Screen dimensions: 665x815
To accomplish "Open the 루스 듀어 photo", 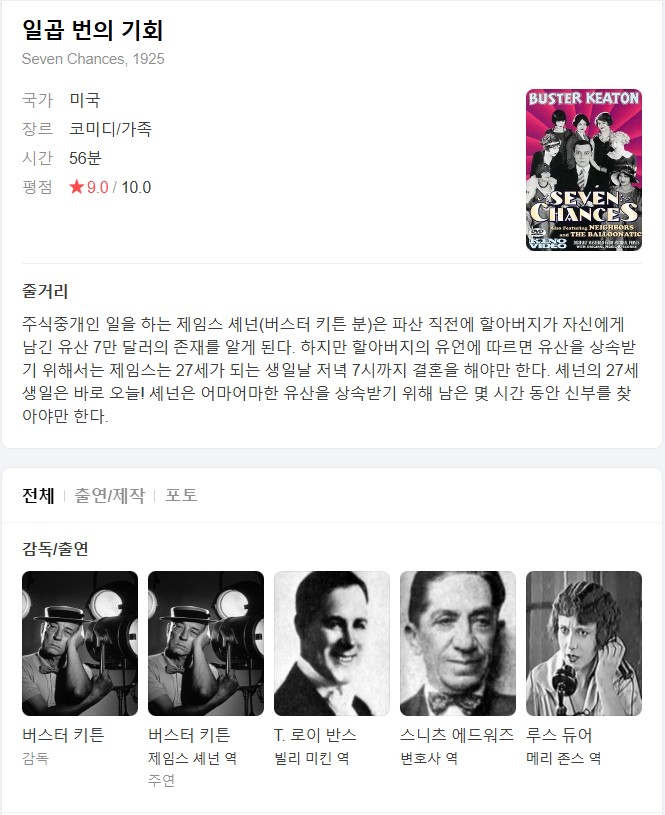I will pyautogui.click(x=584, y=643).
